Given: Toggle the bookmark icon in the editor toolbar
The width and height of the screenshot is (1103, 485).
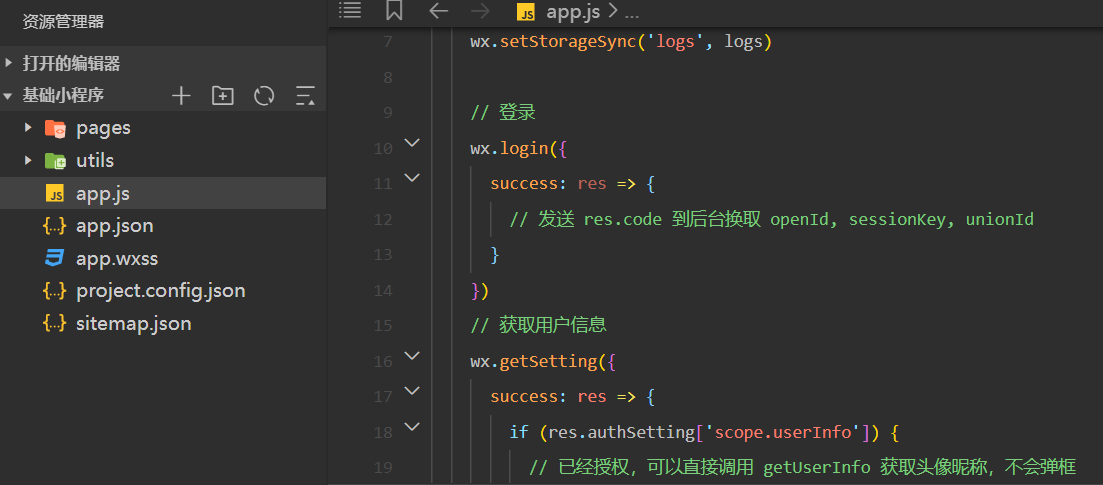Looking at the screenshot, I should coord(394,11).
